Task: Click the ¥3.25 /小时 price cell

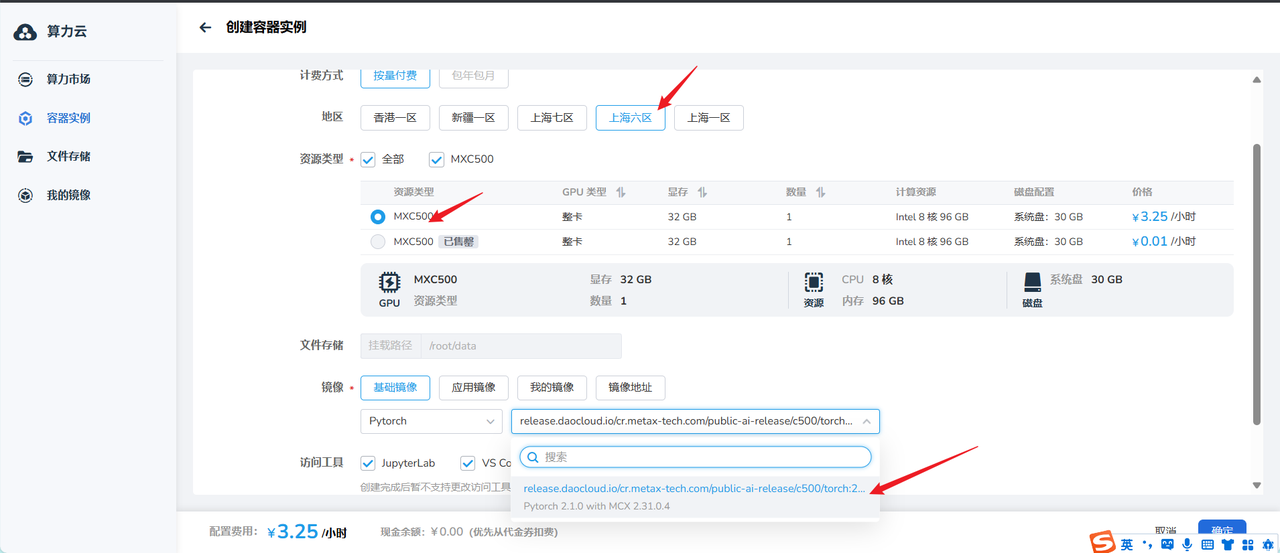Action: pyautogui.click(x=1163, y=216)
